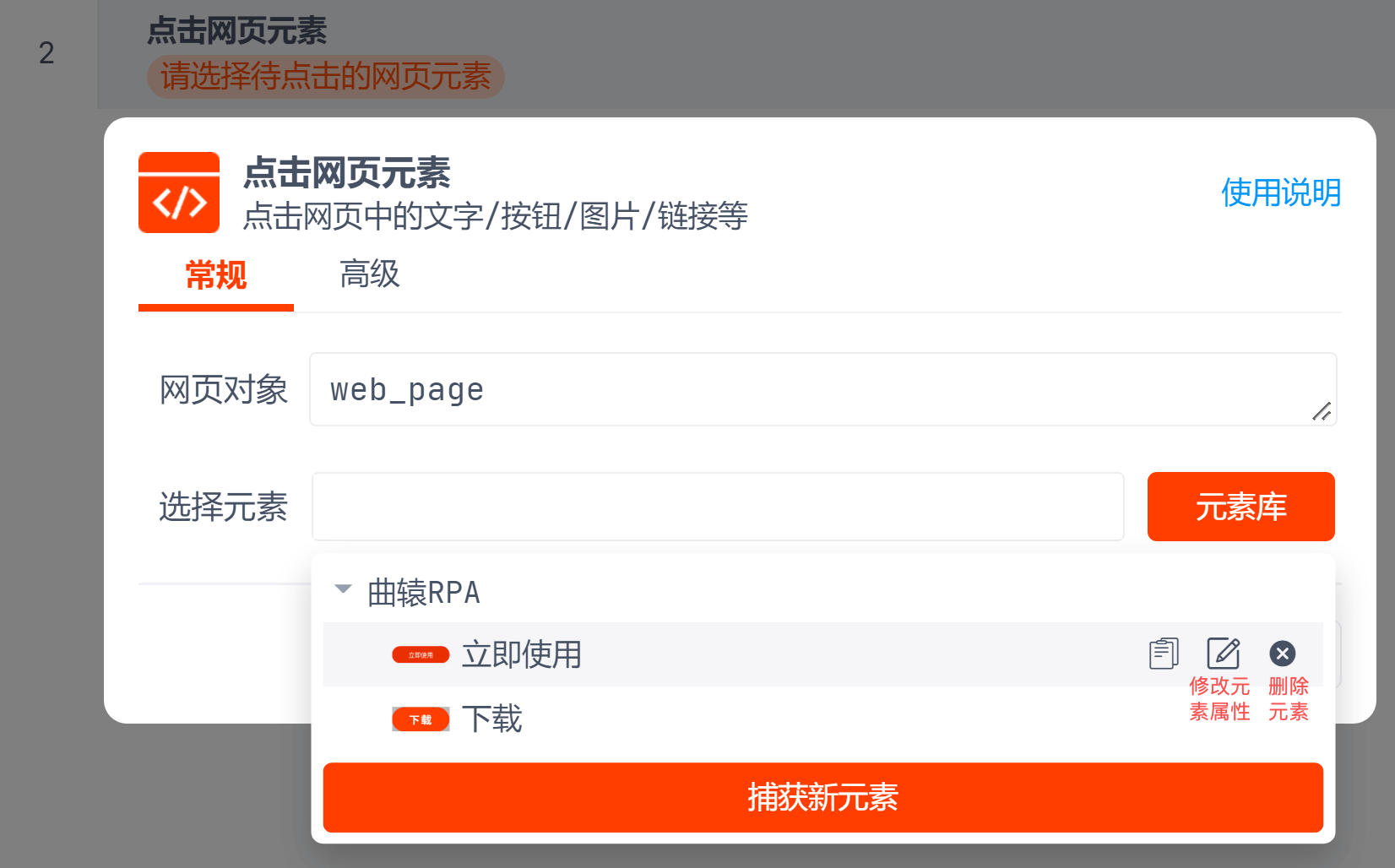Select the 常规 tab
1395x868 pixels.
tap(216, 276)
